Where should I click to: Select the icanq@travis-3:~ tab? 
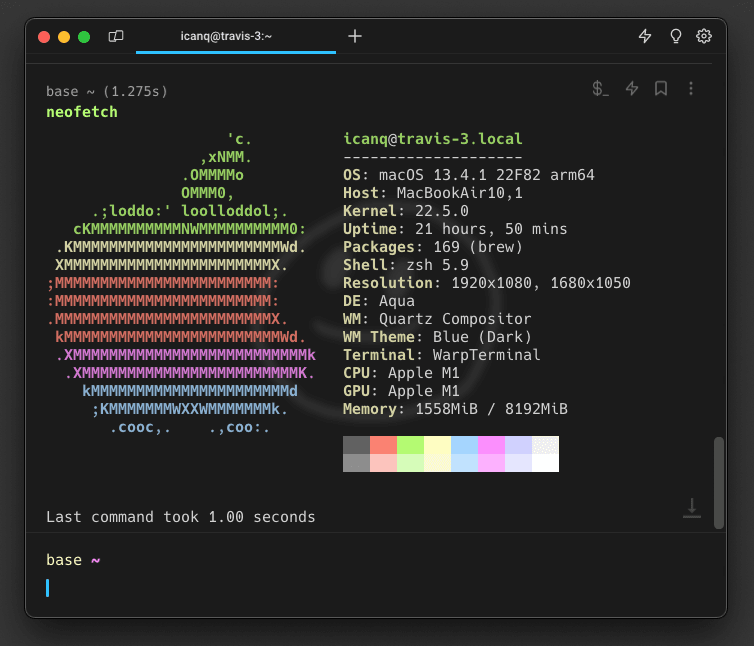pyautogui.click(x=235, y=36)
